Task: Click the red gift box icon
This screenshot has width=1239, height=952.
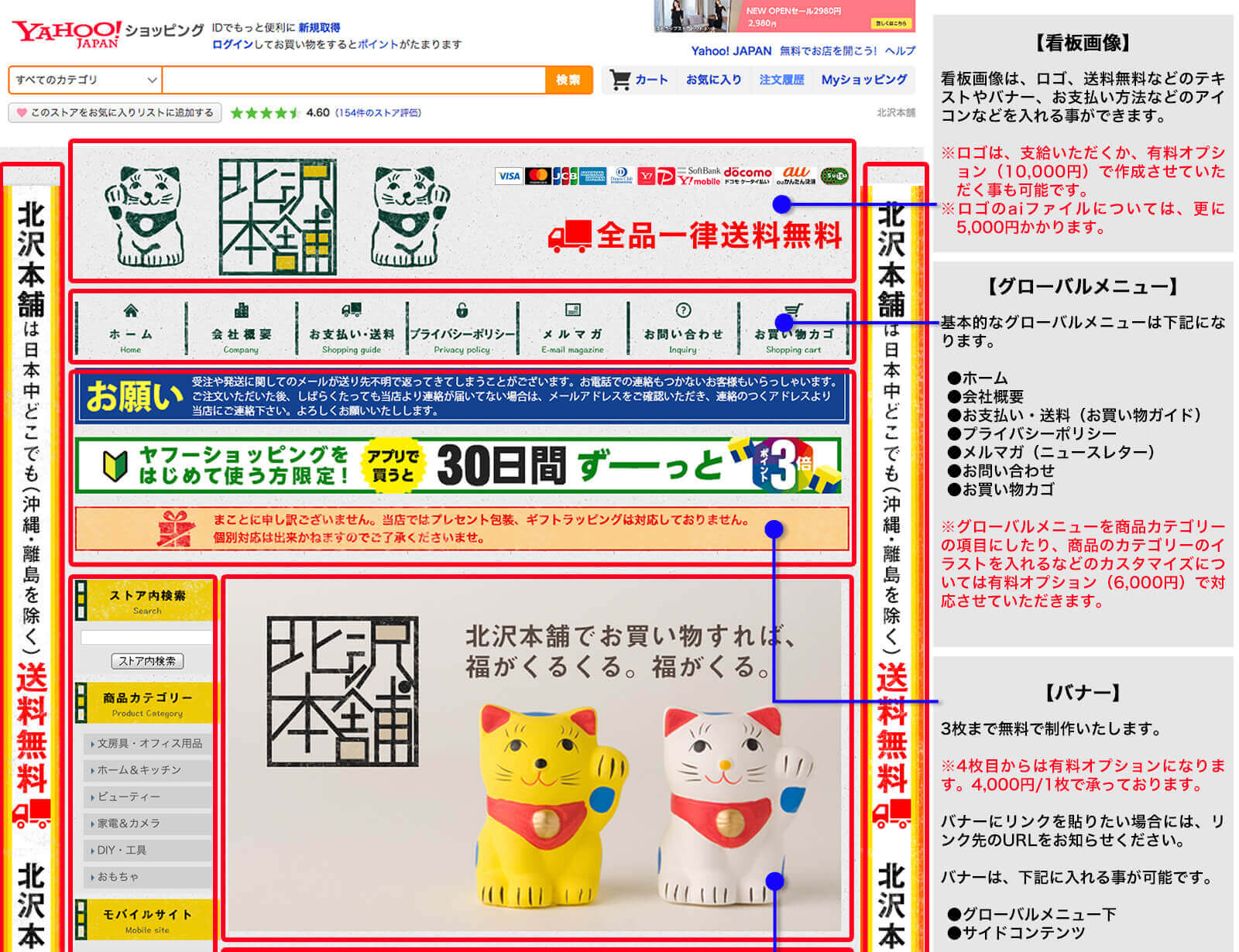Action: point(175,529)
